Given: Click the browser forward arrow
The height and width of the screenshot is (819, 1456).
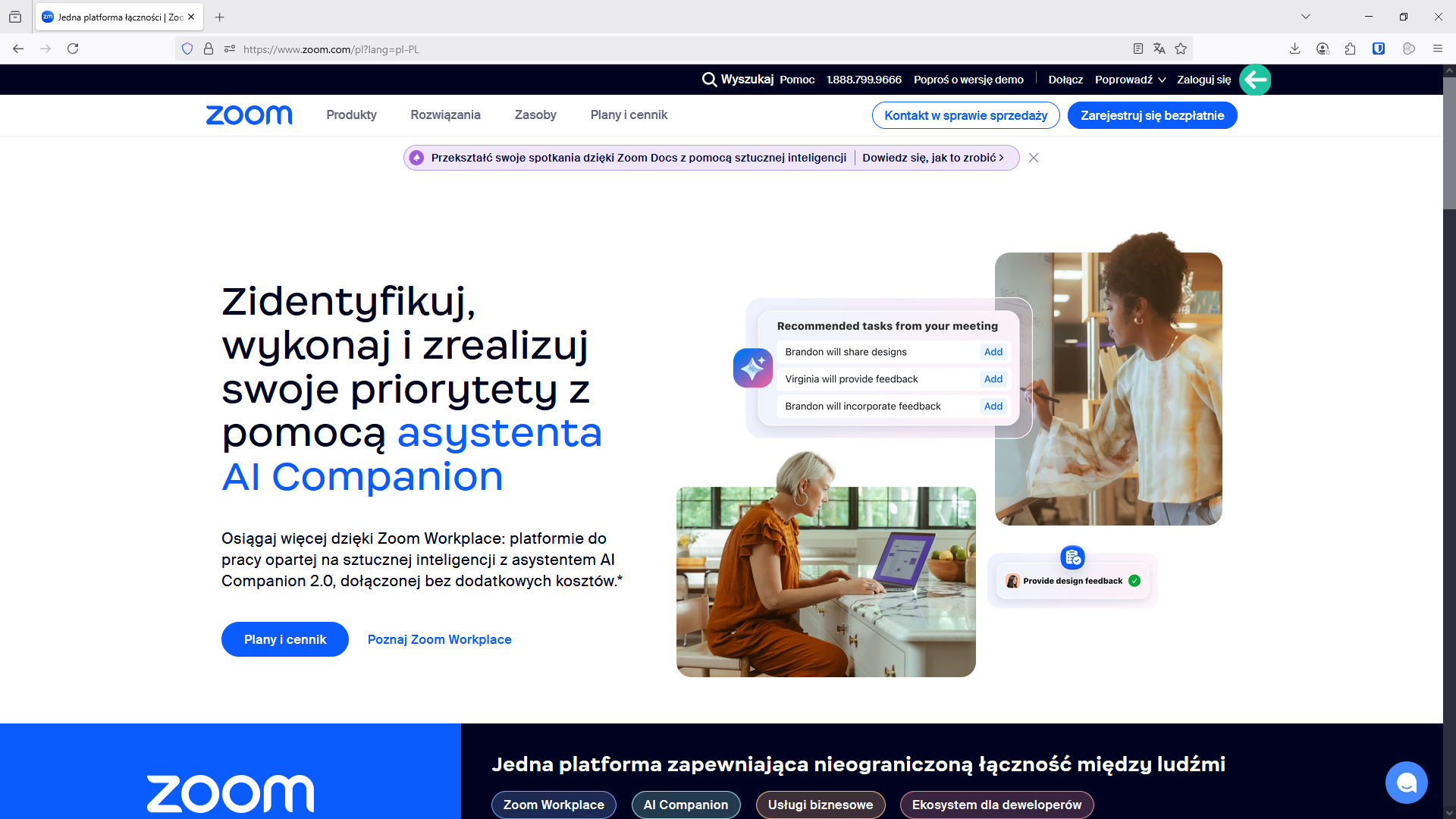Looking at the screenshot, I should [45, 49].
